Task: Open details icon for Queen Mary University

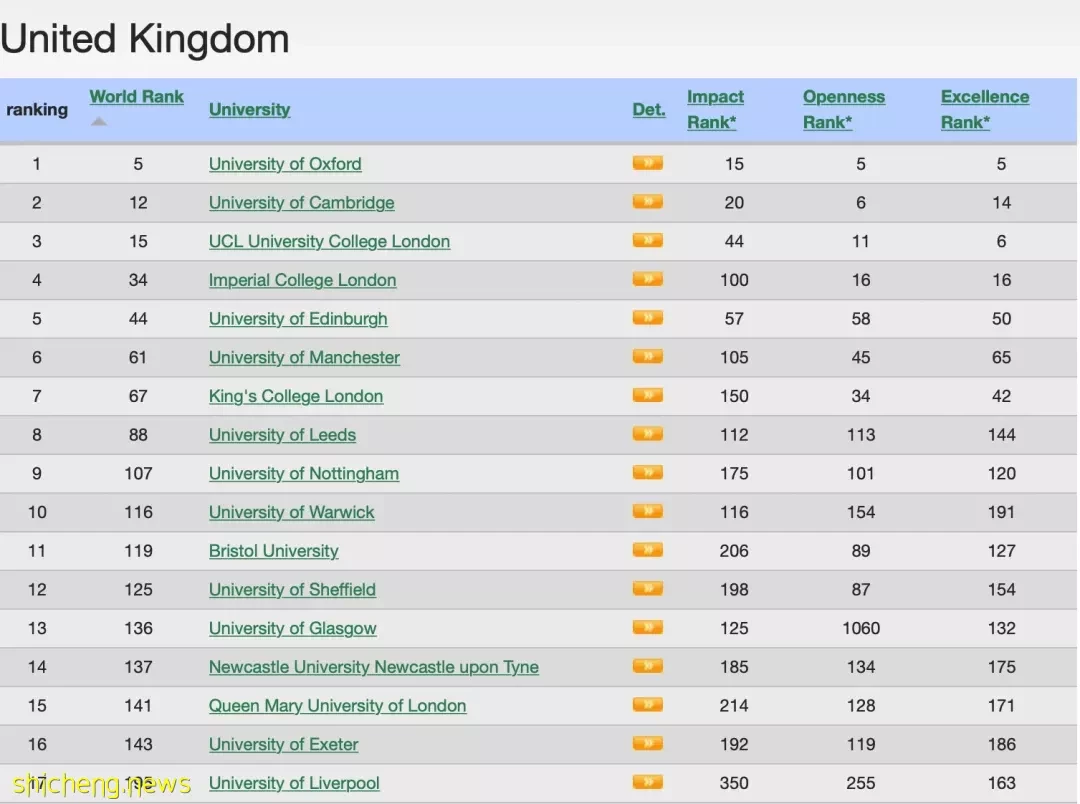Action: [647, 704]
